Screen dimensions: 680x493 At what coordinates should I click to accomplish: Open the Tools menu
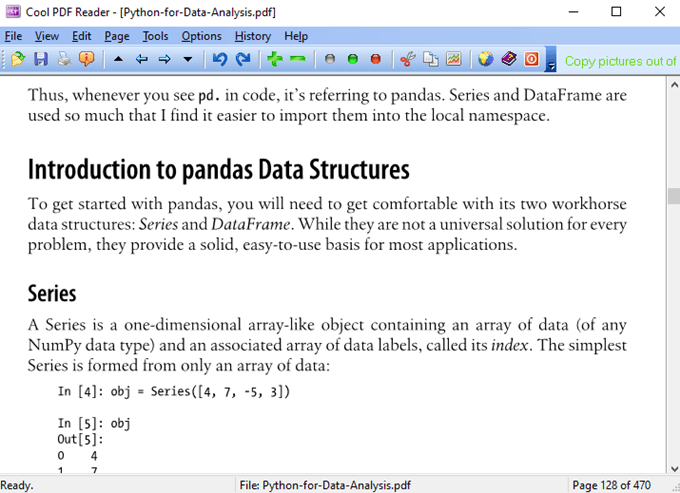(x=155, y=36)
